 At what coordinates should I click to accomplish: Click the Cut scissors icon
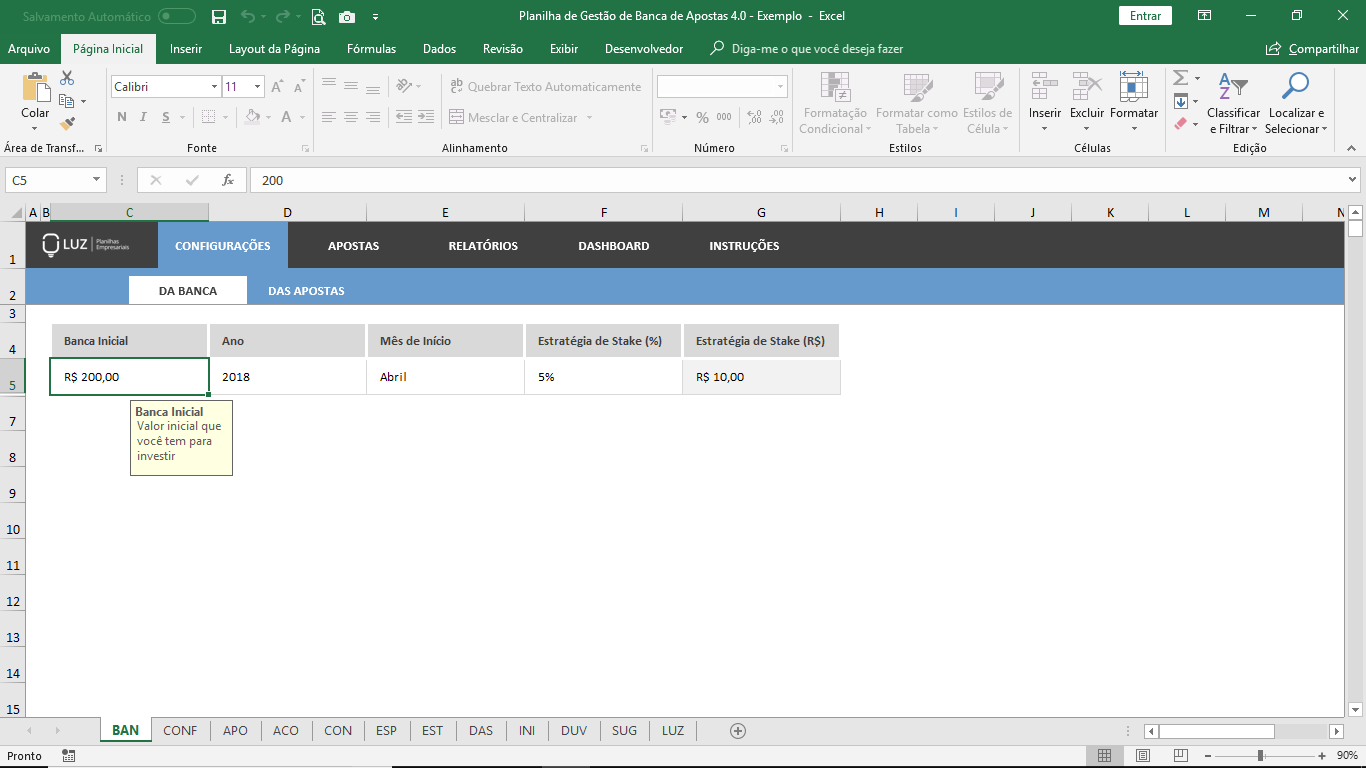pyautogui.click(x=67, y=78)
